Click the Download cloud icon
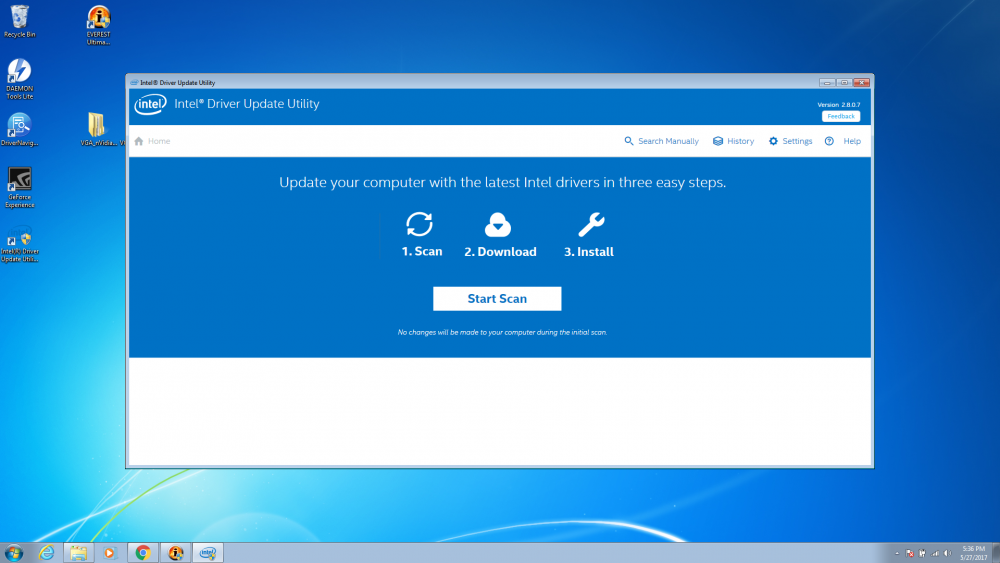 [497, 224]
